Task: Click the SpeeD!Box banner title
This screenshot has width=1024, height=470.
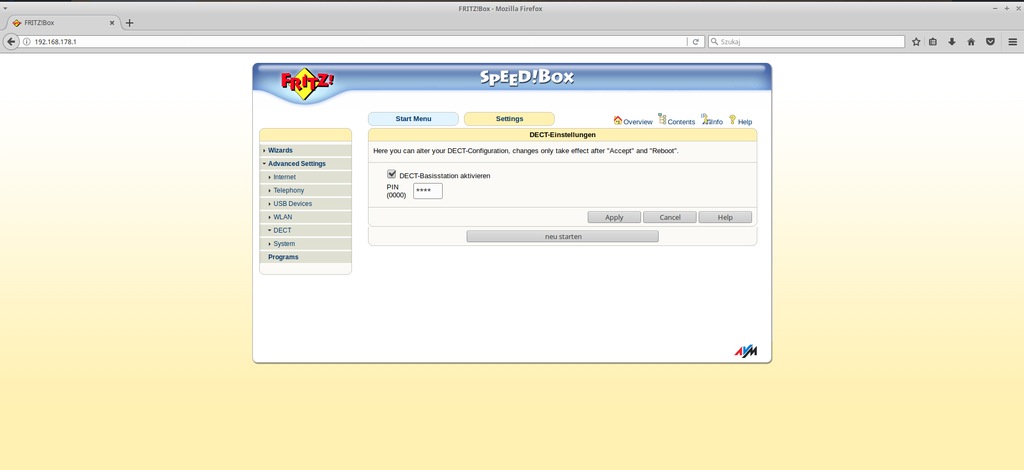Action: (x=527, y=77)
